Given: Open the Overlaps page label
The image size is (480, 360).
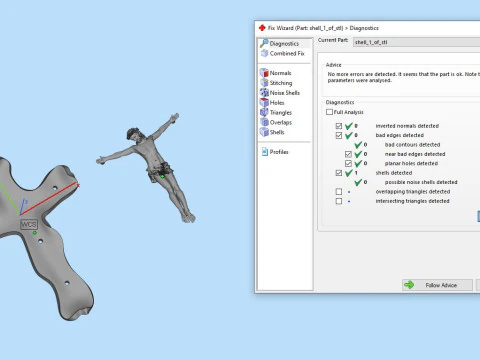Looking at the screenshot, I should (x=281, y=122).
